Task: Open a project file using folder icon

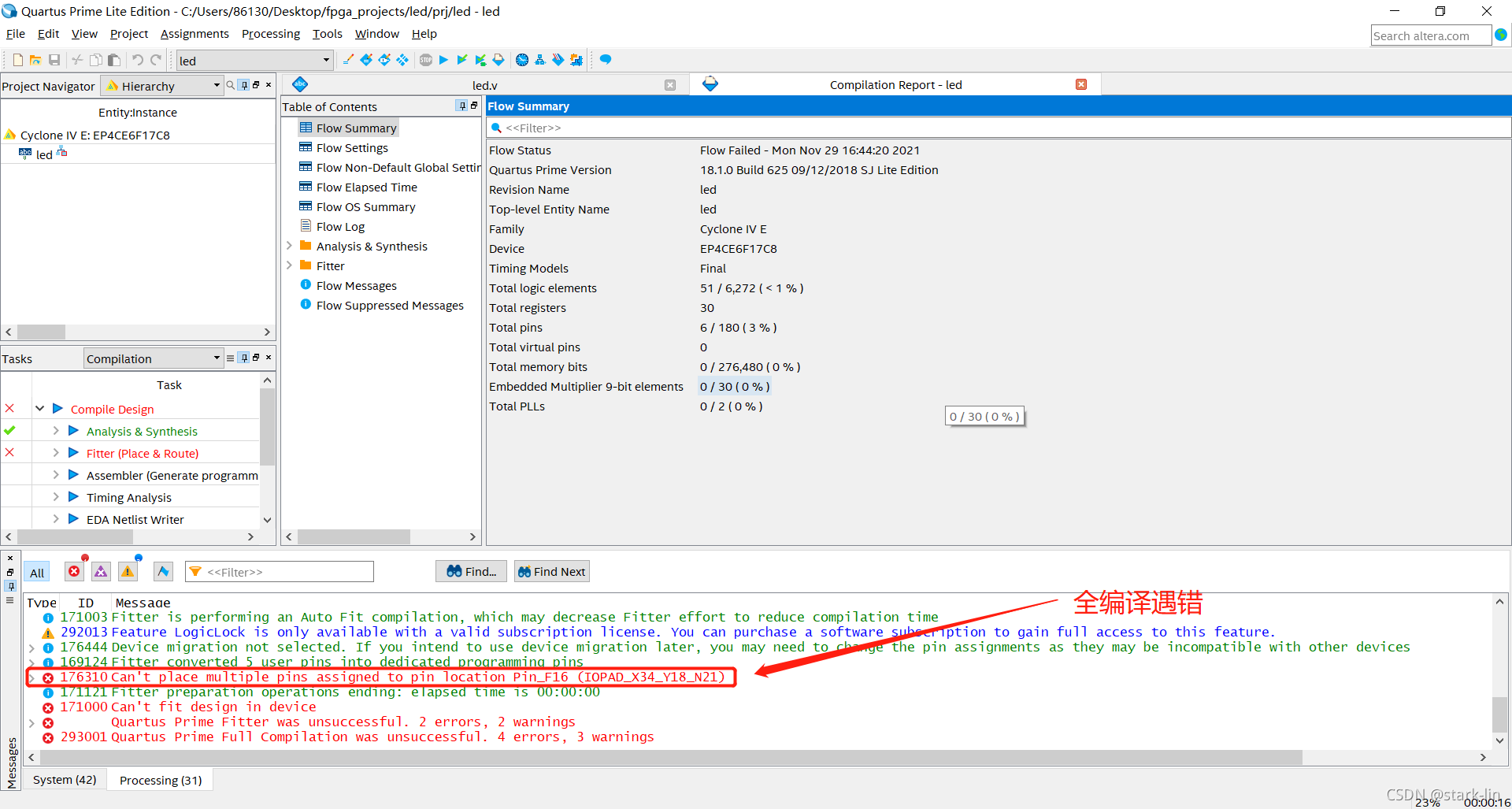Action: pos(35,60)
